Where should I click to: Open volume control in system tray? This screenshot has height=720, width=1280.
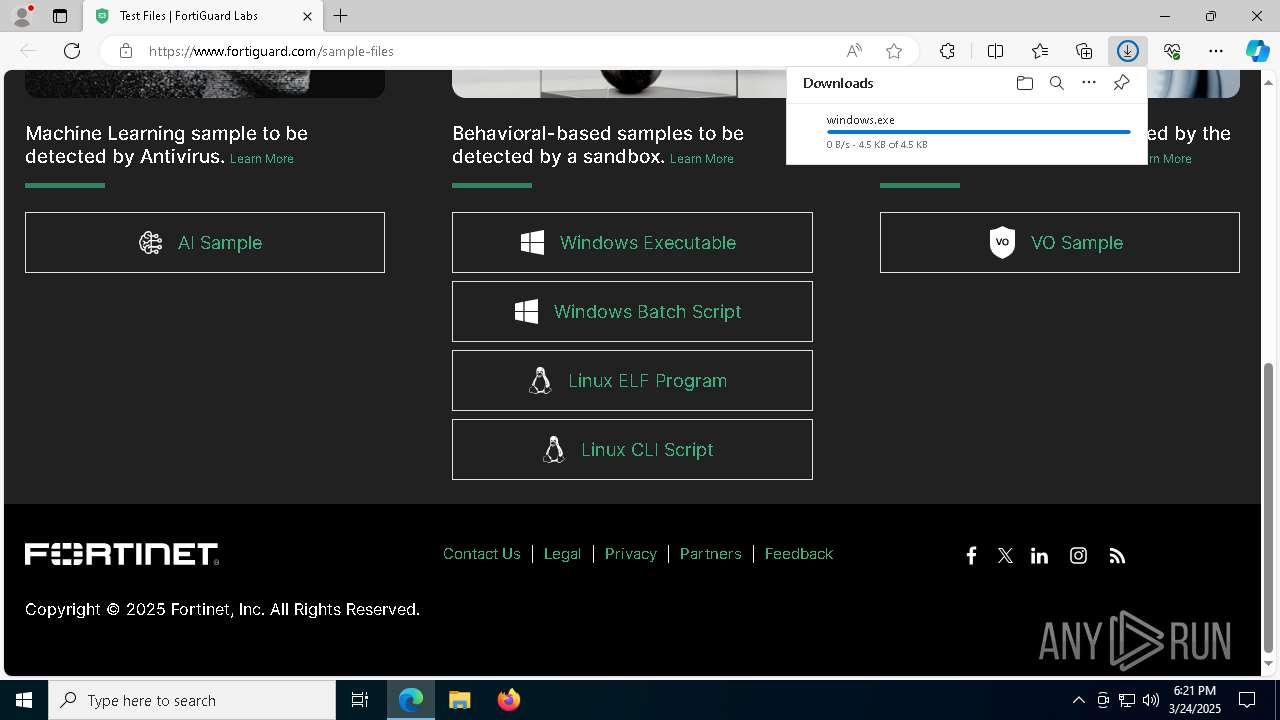click(x=1150, y=700)
